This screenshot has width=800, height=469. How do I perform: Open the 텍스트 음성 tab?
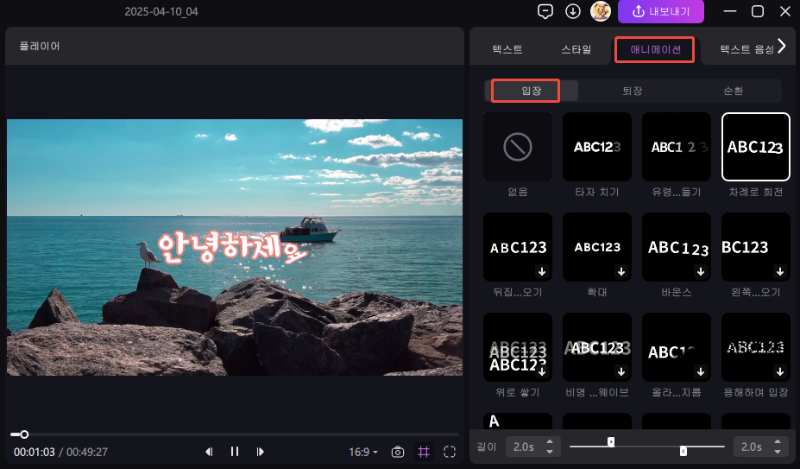(x=746, y=50)
